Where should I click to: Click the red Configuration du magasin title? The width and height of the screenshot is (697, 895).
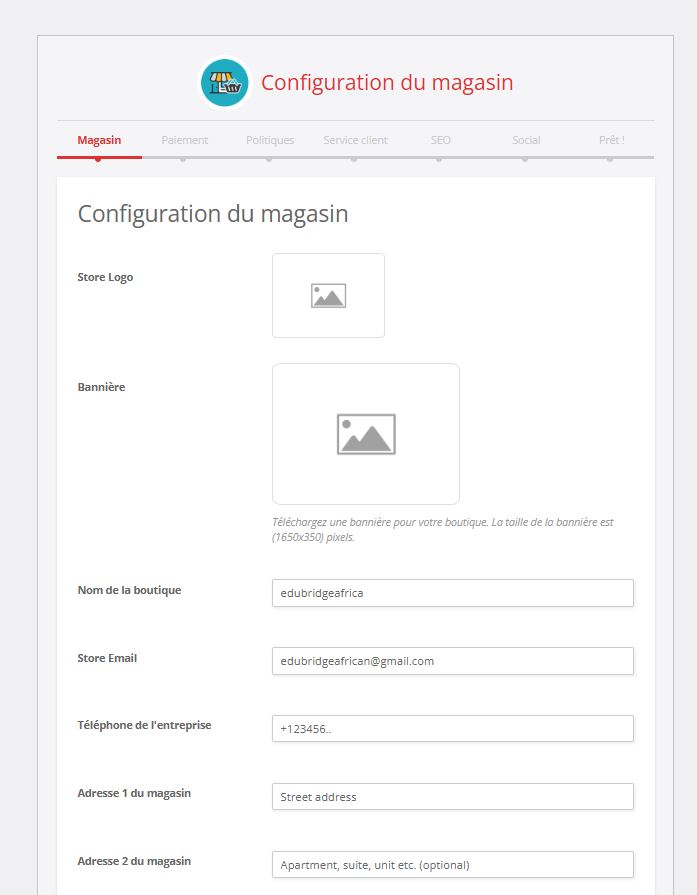tap(387, 83)
